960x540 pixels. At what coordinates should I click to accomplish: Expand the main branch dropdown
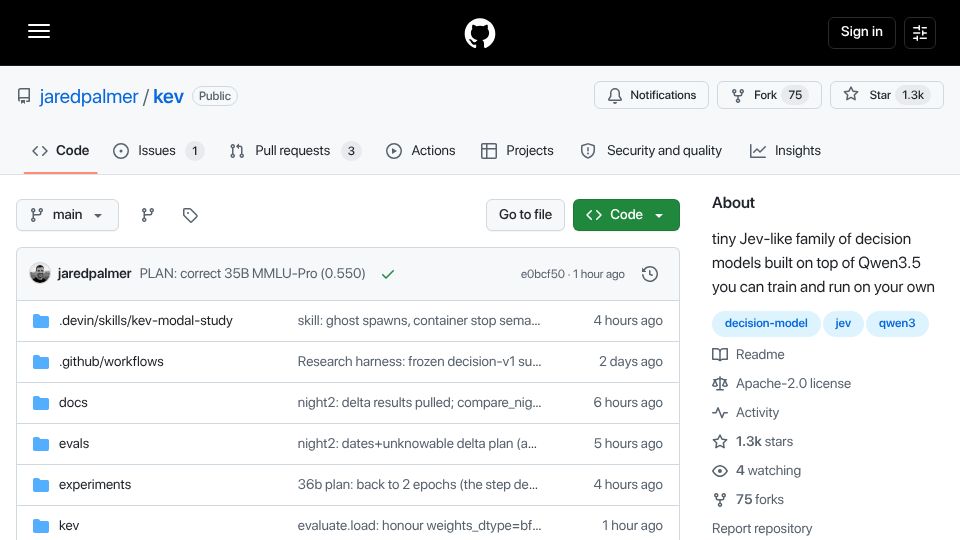[x=67, y=215]
